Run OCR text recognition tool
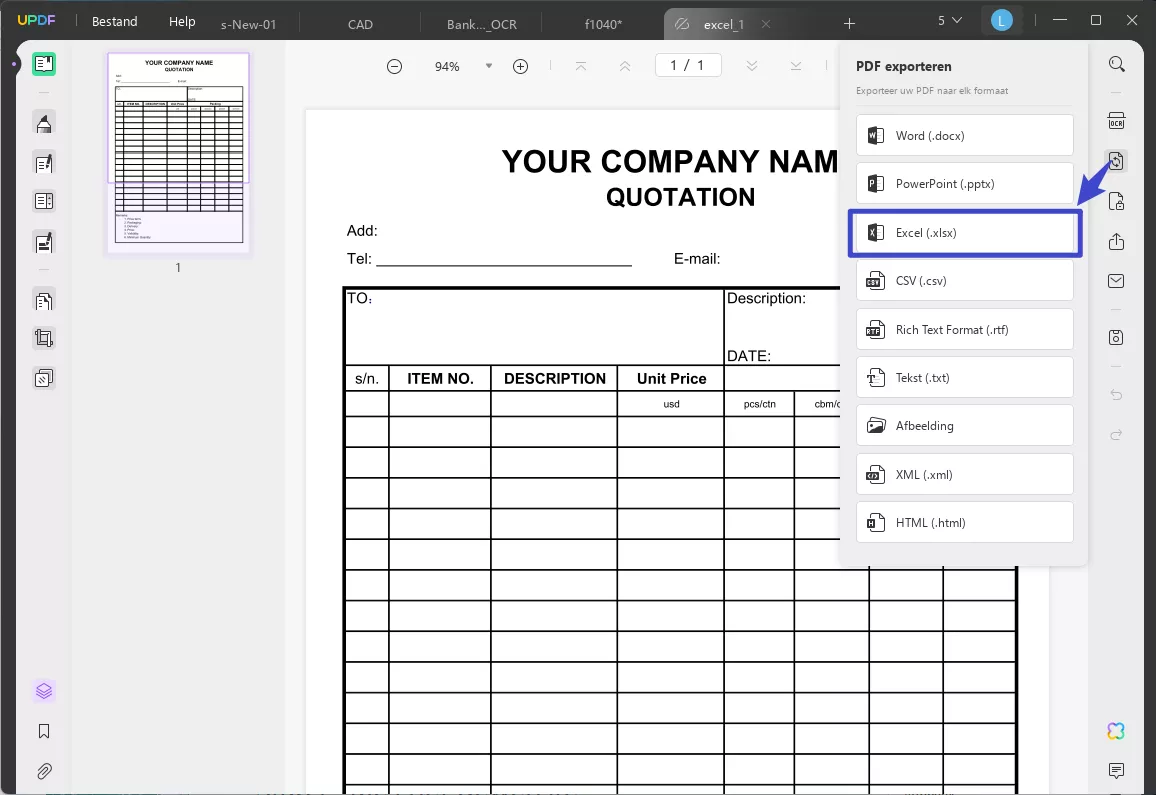Viewport: 1156px width, 795px height. [1116, 120]
